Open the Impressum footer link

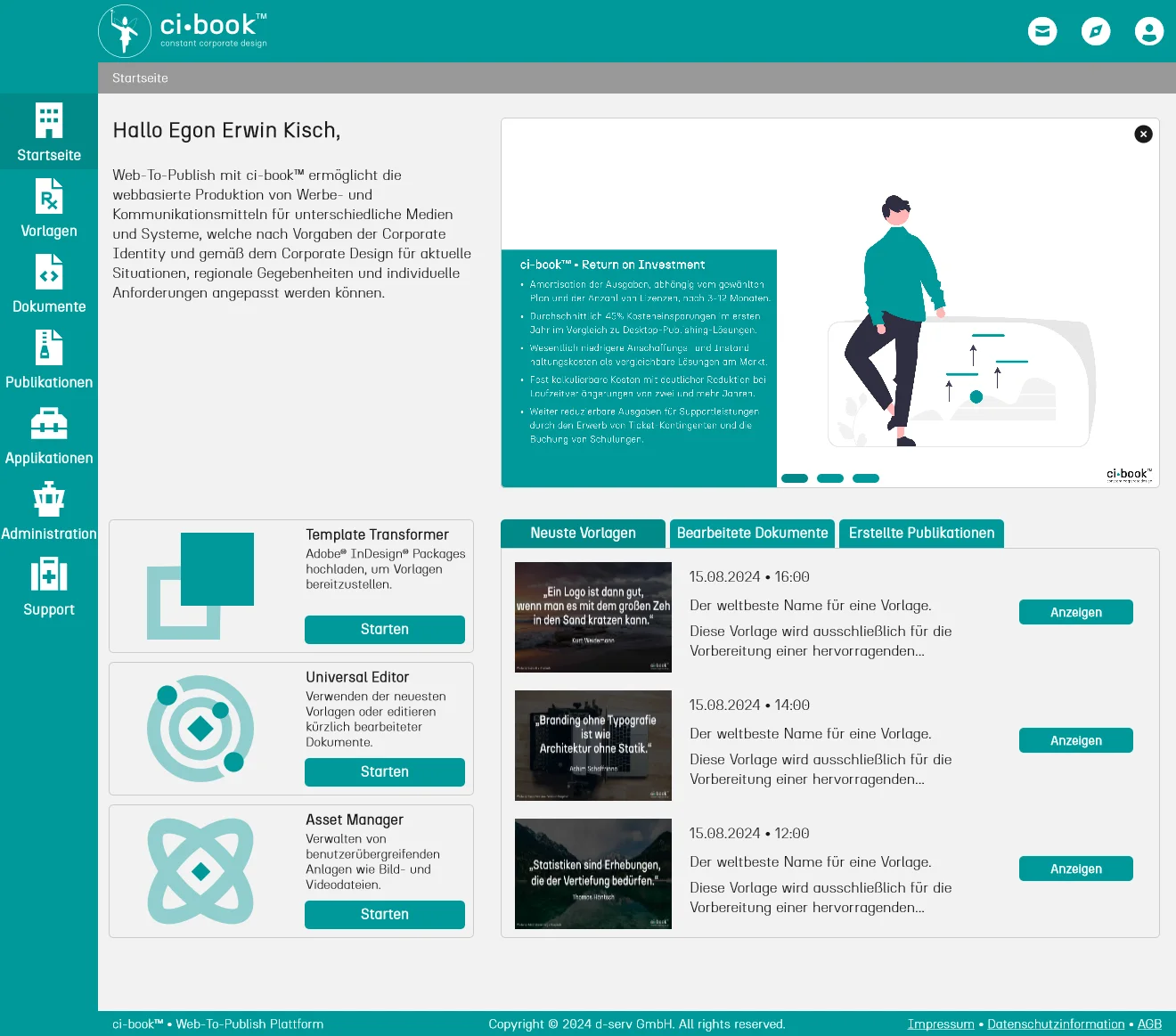941,1024
